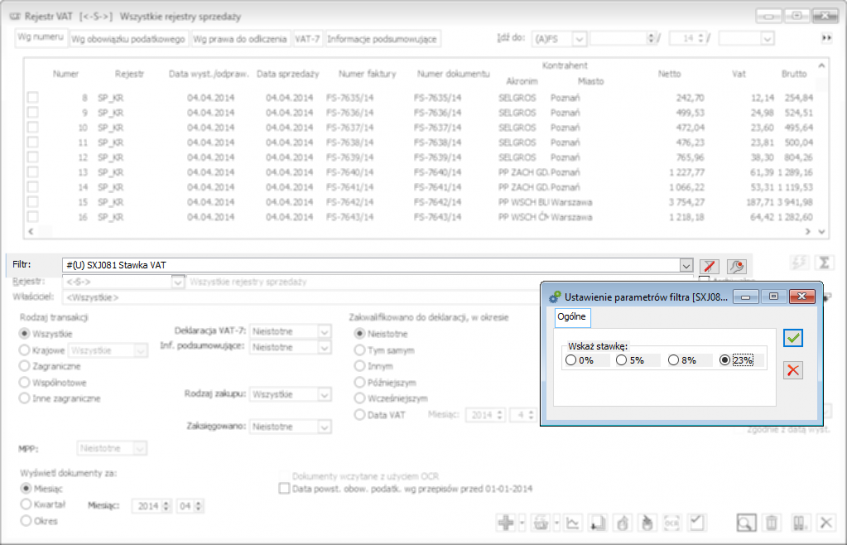Viewport: 847px width, 545px height.
Task: Expand the Filtr dropdown arrow
Action: click(x=686, y=265)
